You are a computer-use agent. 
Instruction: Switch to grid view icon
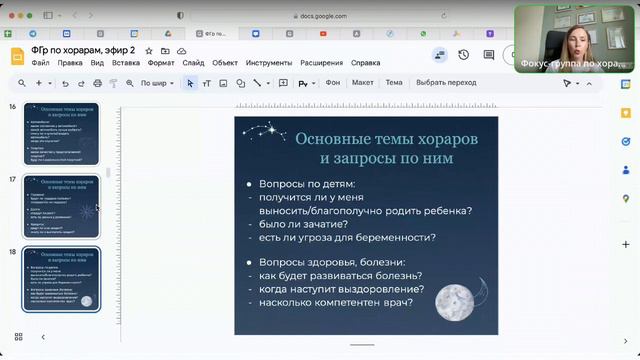tap(19, 337)
